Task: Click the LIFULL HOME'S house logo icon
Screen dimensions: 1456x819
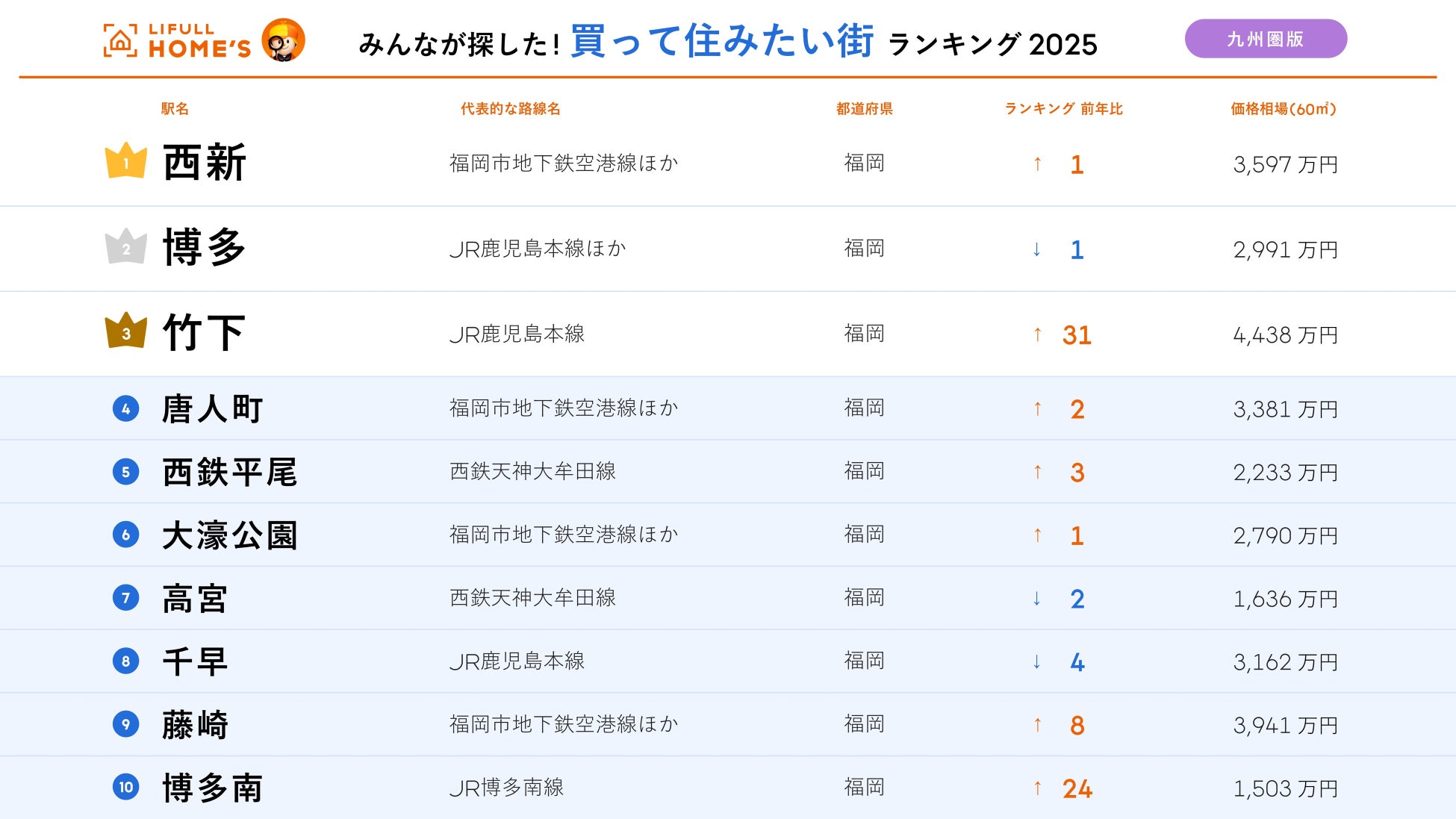Action: (x=120, y=40)
